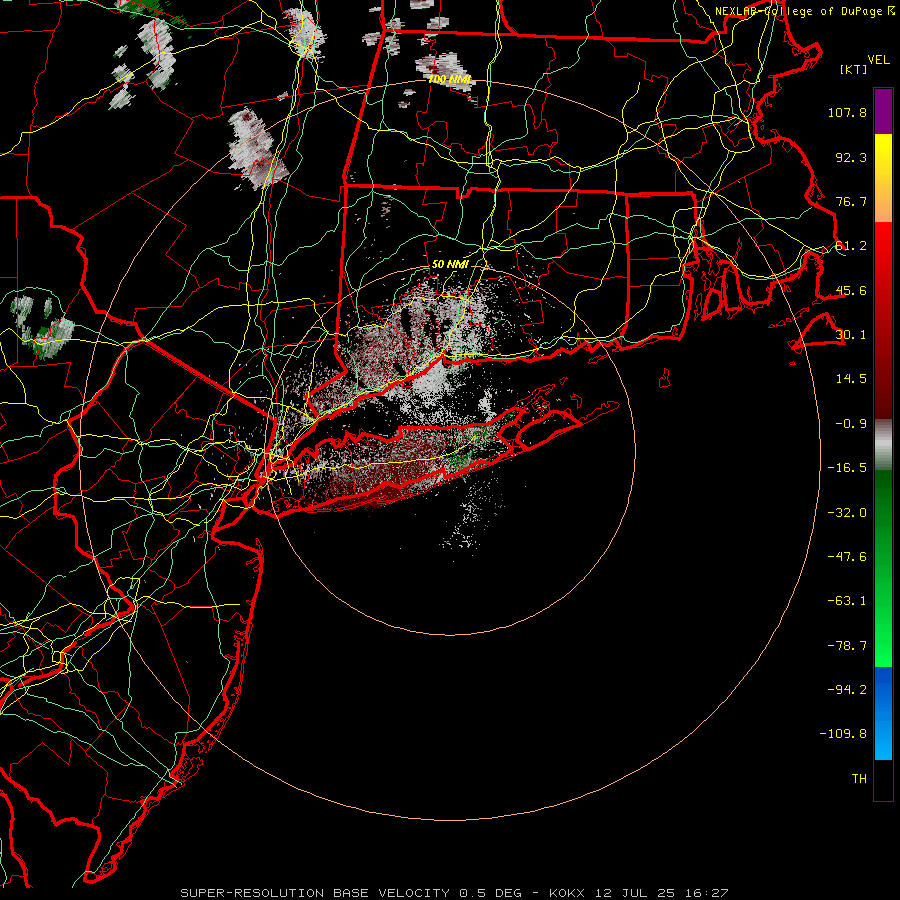Pick the blue segment of velocity scale
The height and width of the screenshot is (900, 900).
coord(883,713)
